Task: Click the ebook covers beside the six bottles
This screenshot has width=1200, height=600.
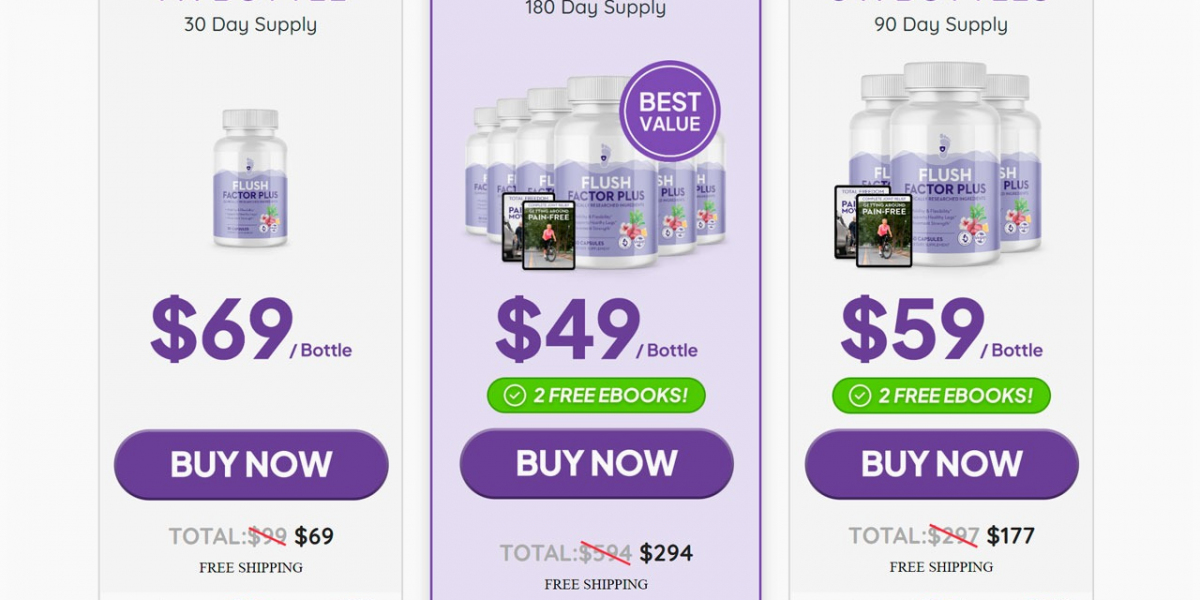Action: tap(539, 230)
